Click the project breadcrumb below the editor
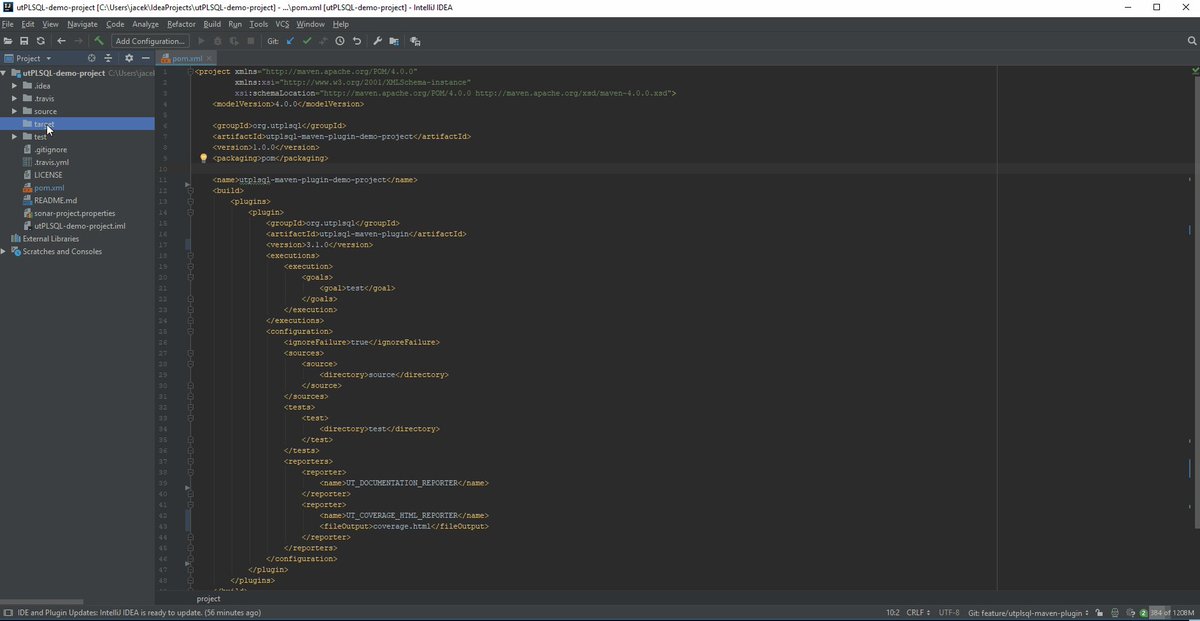Screen dimensions: 1200x621 tap(208, 598)
